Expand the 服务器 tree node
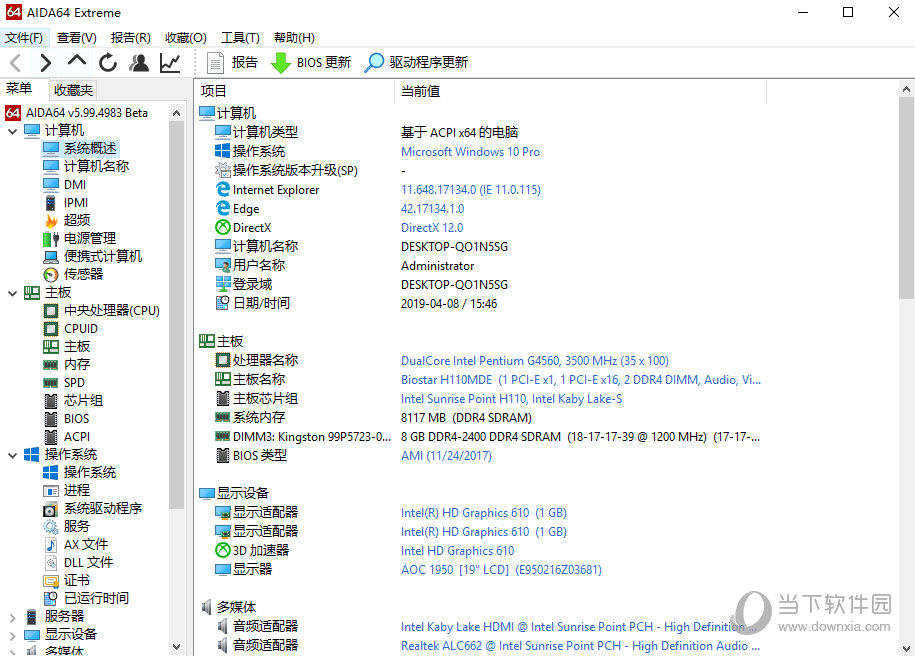Screen dimensions: 915x656 [12, 617]
